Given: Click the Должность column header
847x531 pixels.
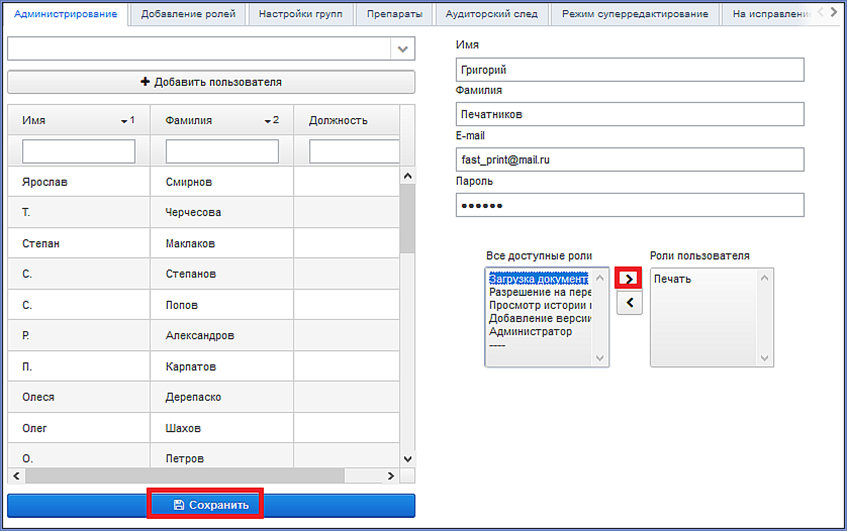Looking at the screenshot, I should [347, 120].
